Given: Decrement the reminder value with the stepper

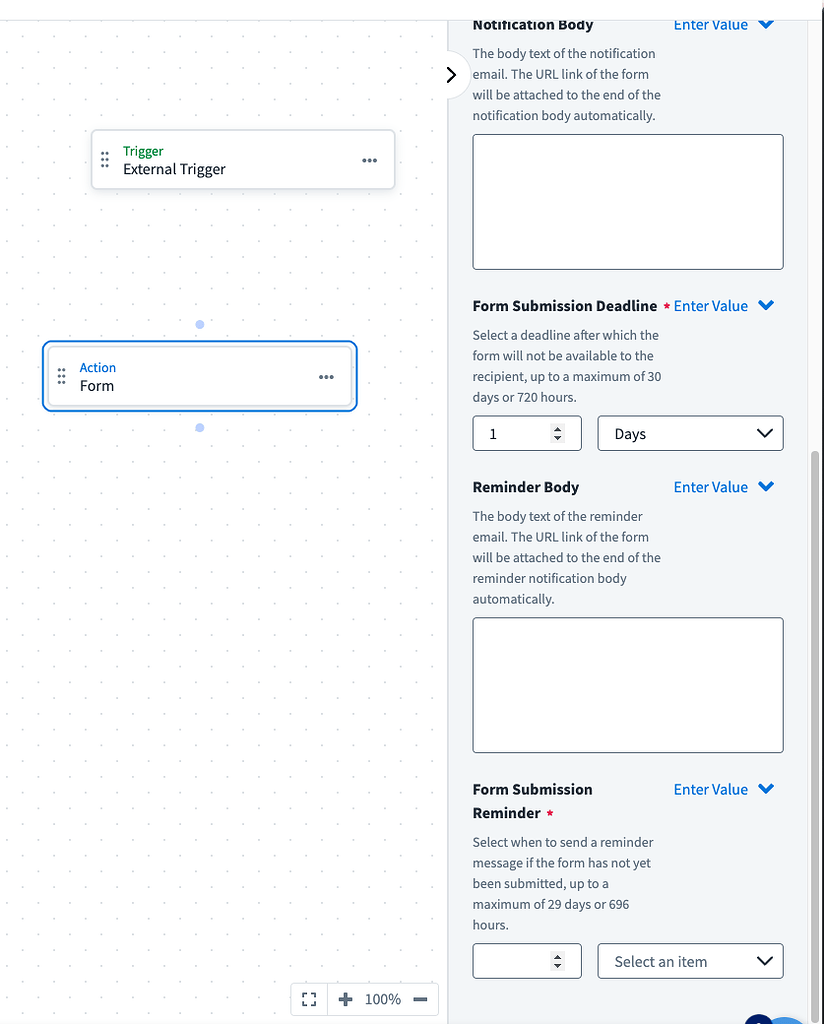Looking at the screenshot, I should (558, 965).
